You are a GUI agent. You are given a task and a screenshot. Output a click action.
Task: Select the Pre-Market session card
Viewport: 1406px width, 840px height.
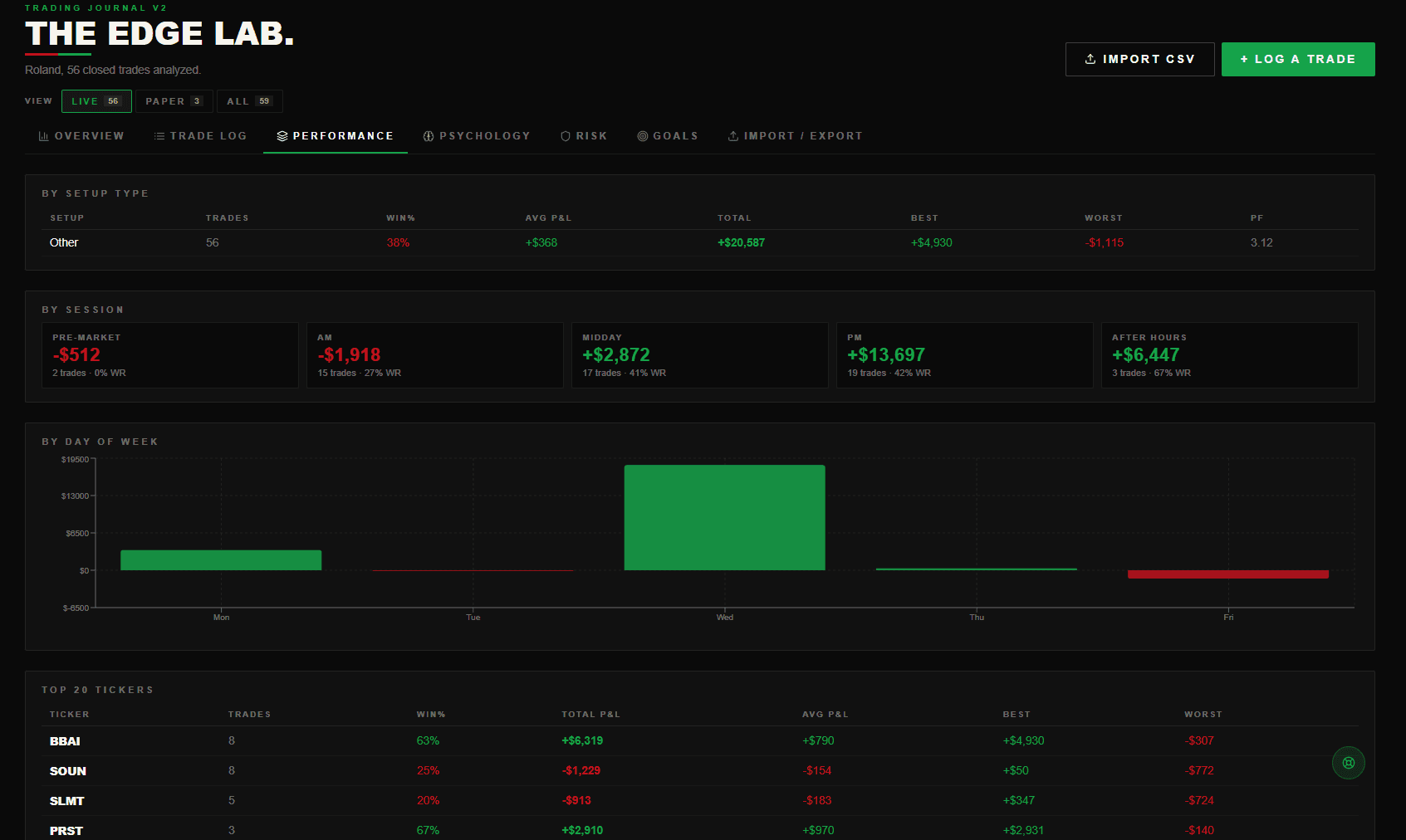170,355
